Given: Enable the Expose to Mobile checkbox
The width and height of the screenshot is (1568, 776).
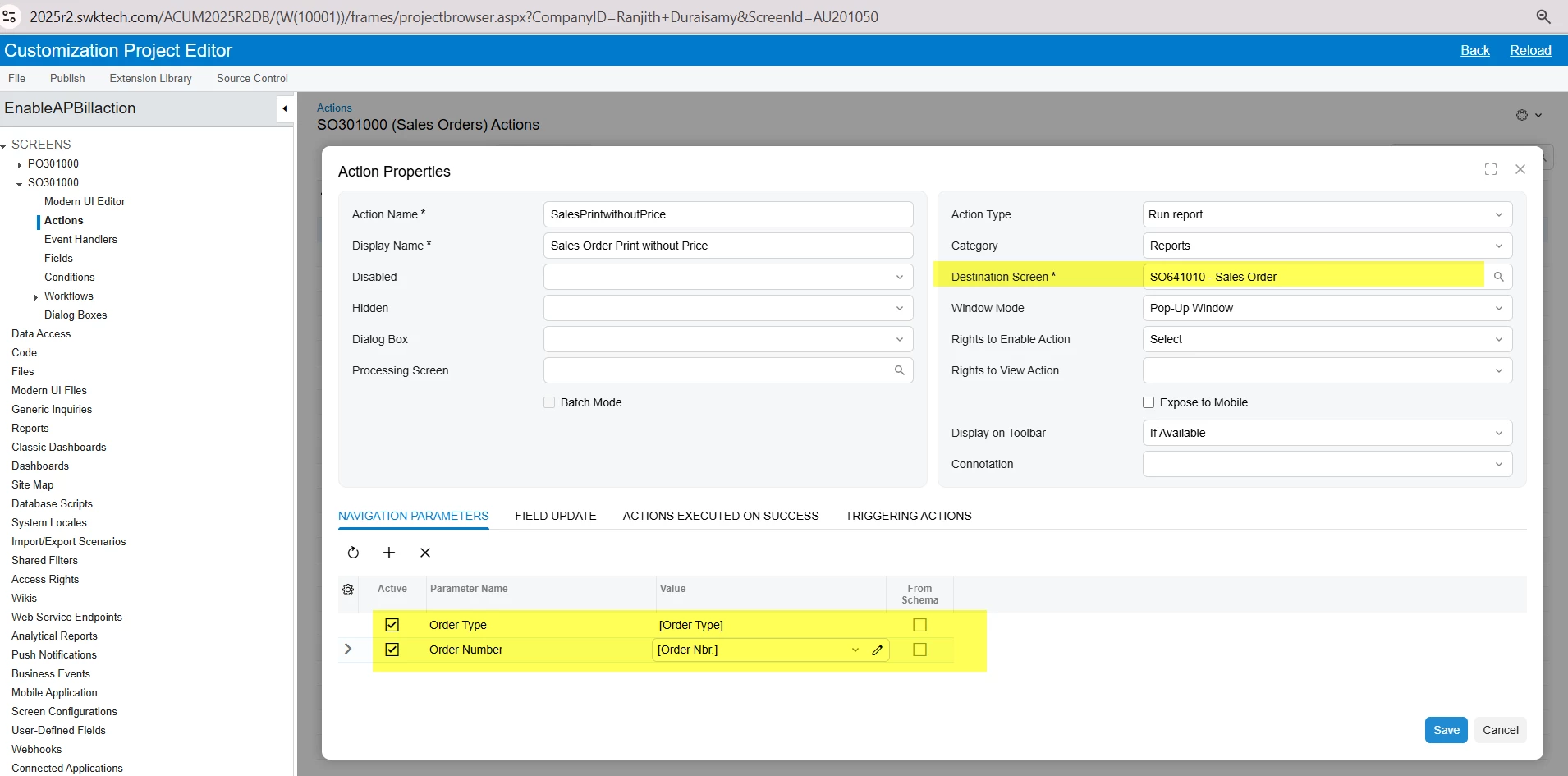Looking at the screenshot, I should tap(1148, 402).
